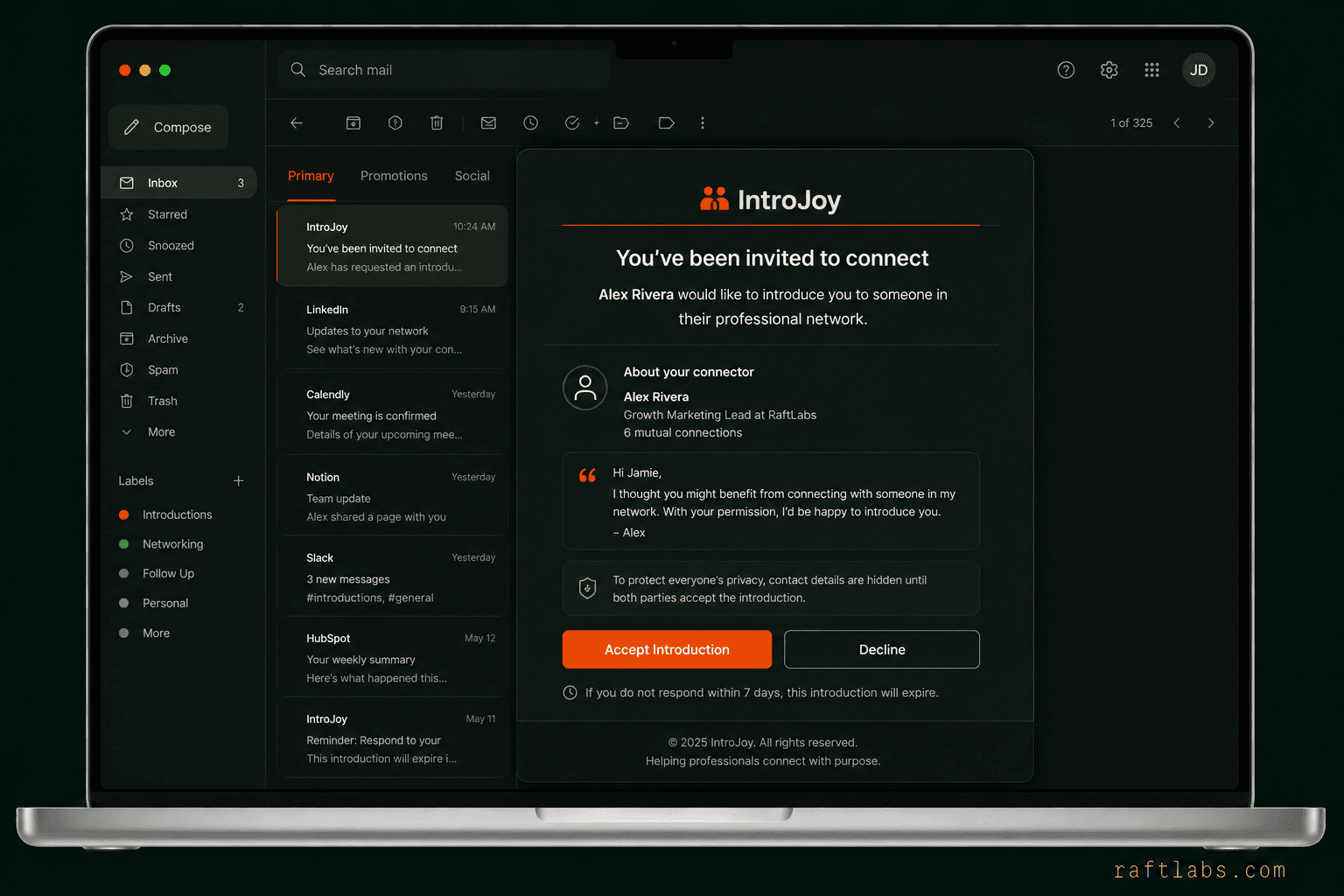Click Accept Introduction button
This screenshot has width=1344, height=896.
(667, 649)
